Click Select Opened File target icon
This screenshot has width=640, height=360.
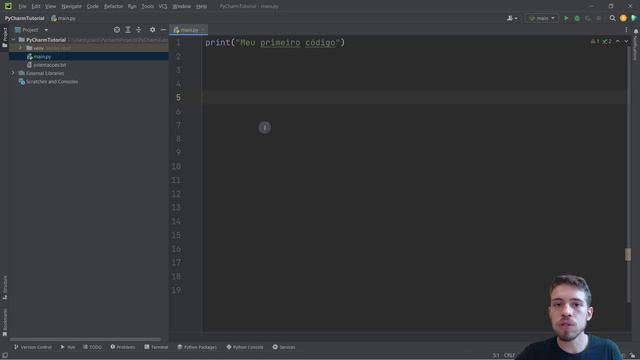coord(117,30)
